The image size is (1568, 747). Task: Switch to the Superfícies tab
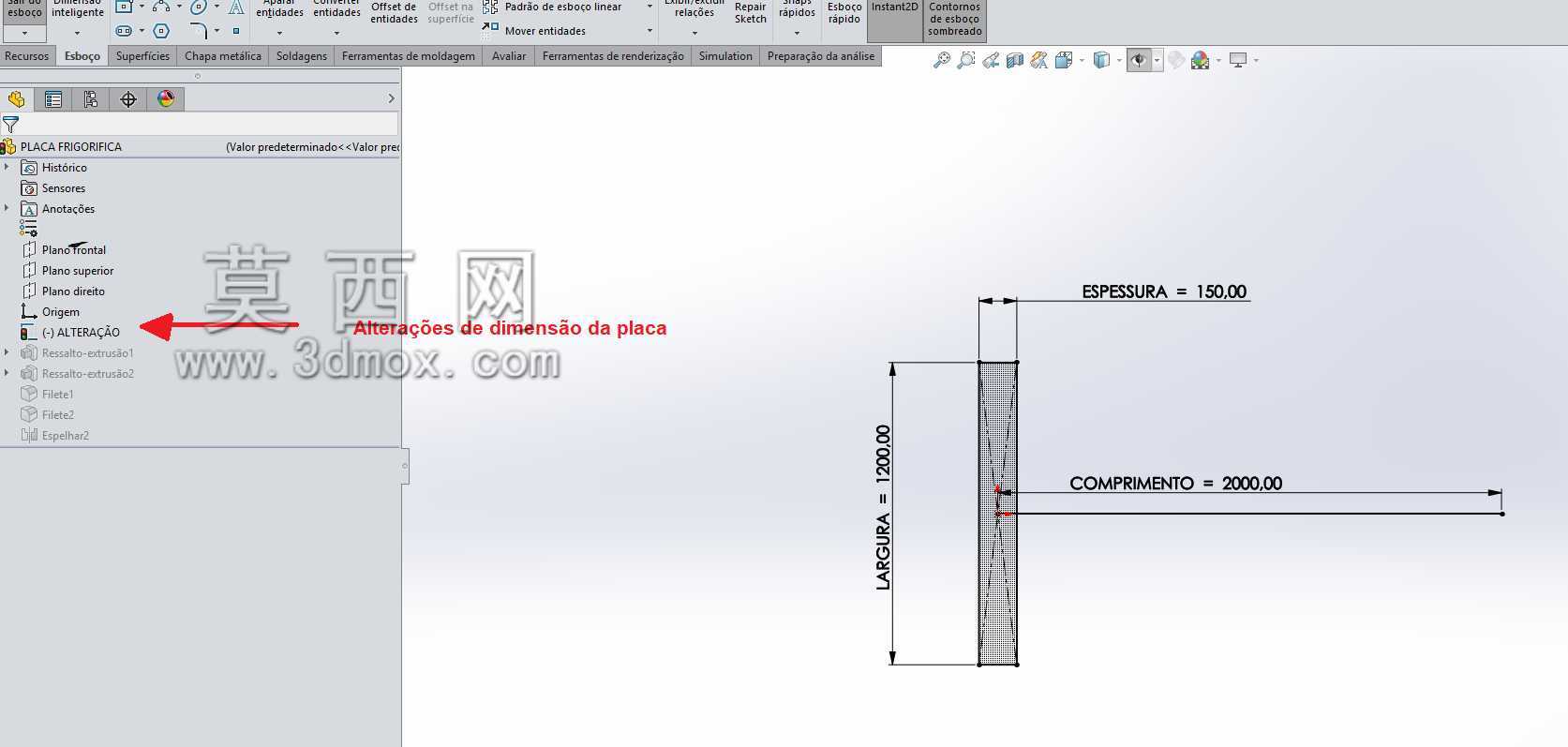click(x=142, y=56)
